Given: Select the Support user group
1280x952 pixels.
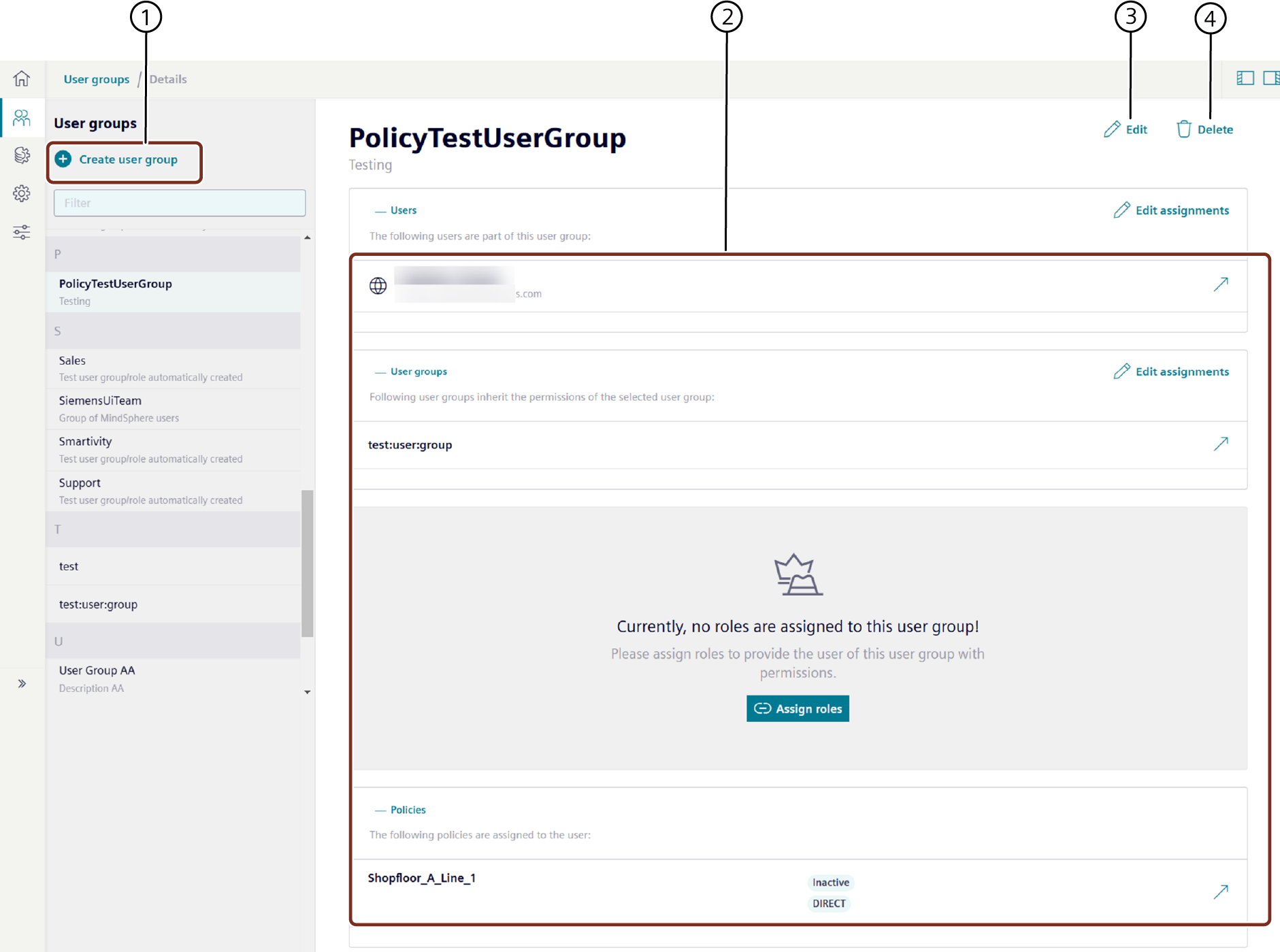Looking at the screenshot, I should [173, 491].
